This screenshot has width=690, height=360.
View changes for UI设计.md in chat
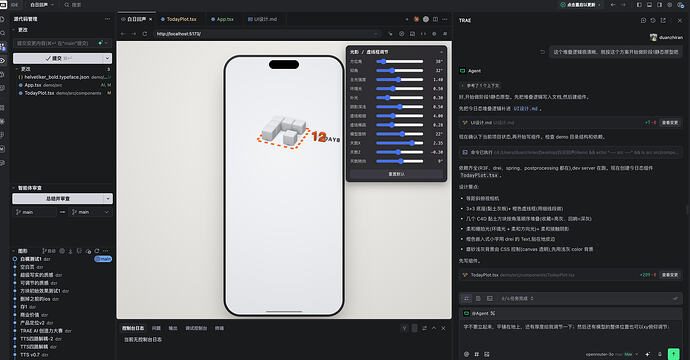670,123
